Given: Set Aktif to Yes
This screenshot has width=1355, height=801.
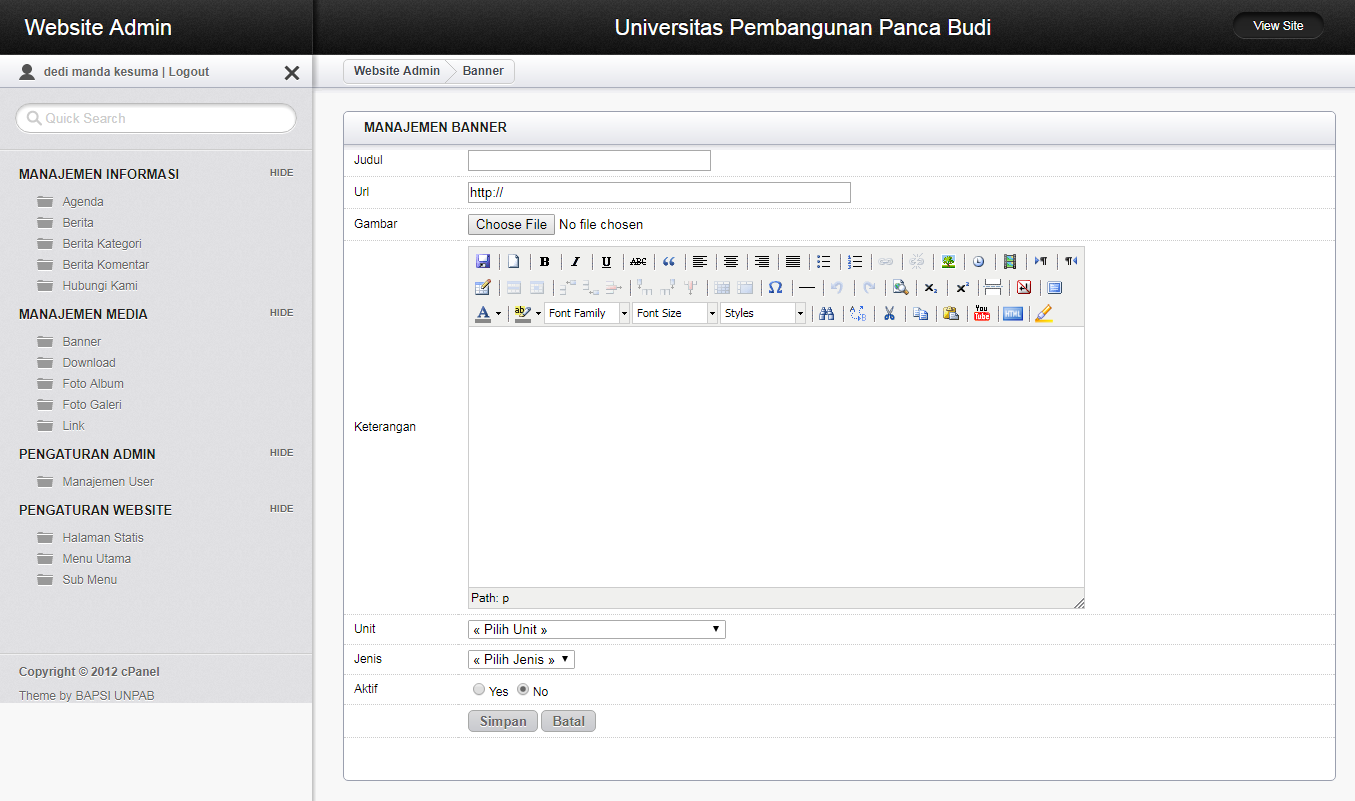Looking at the screenshot, I should [479, 690].
